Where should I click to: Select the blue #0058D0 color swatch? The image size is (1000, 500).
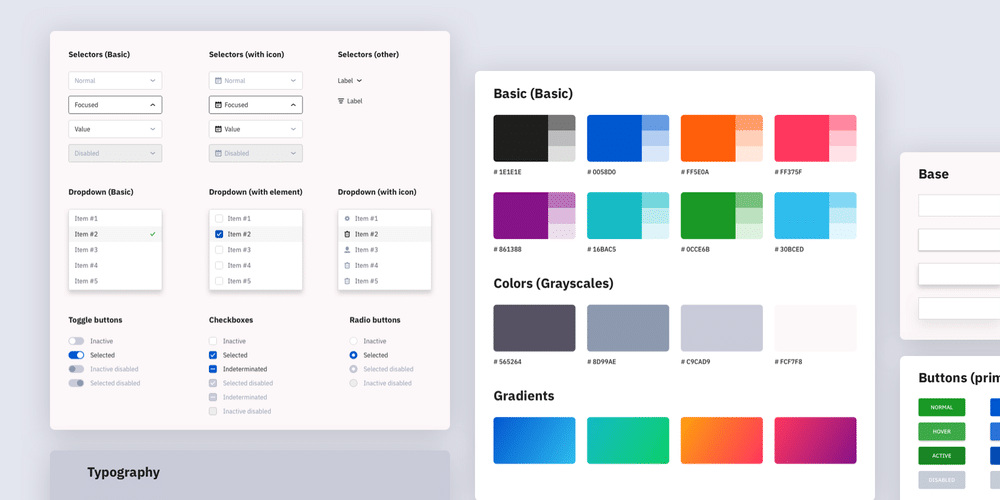(x=614, y=138)
